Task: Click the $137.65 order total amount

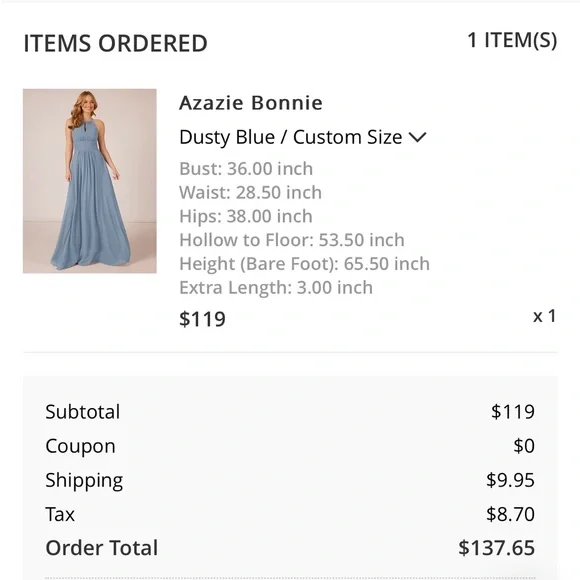Action: tap(496, 548)
